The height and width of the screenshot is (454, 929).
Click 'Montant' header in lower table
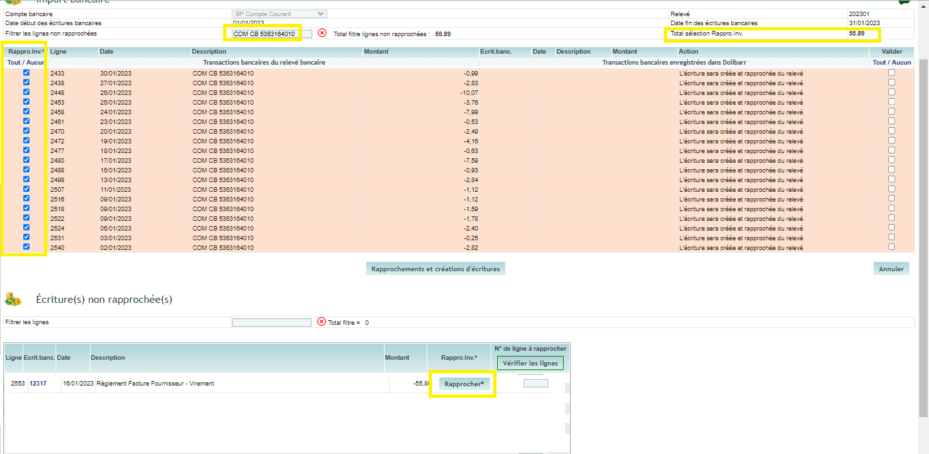click(x=397, y=358)
